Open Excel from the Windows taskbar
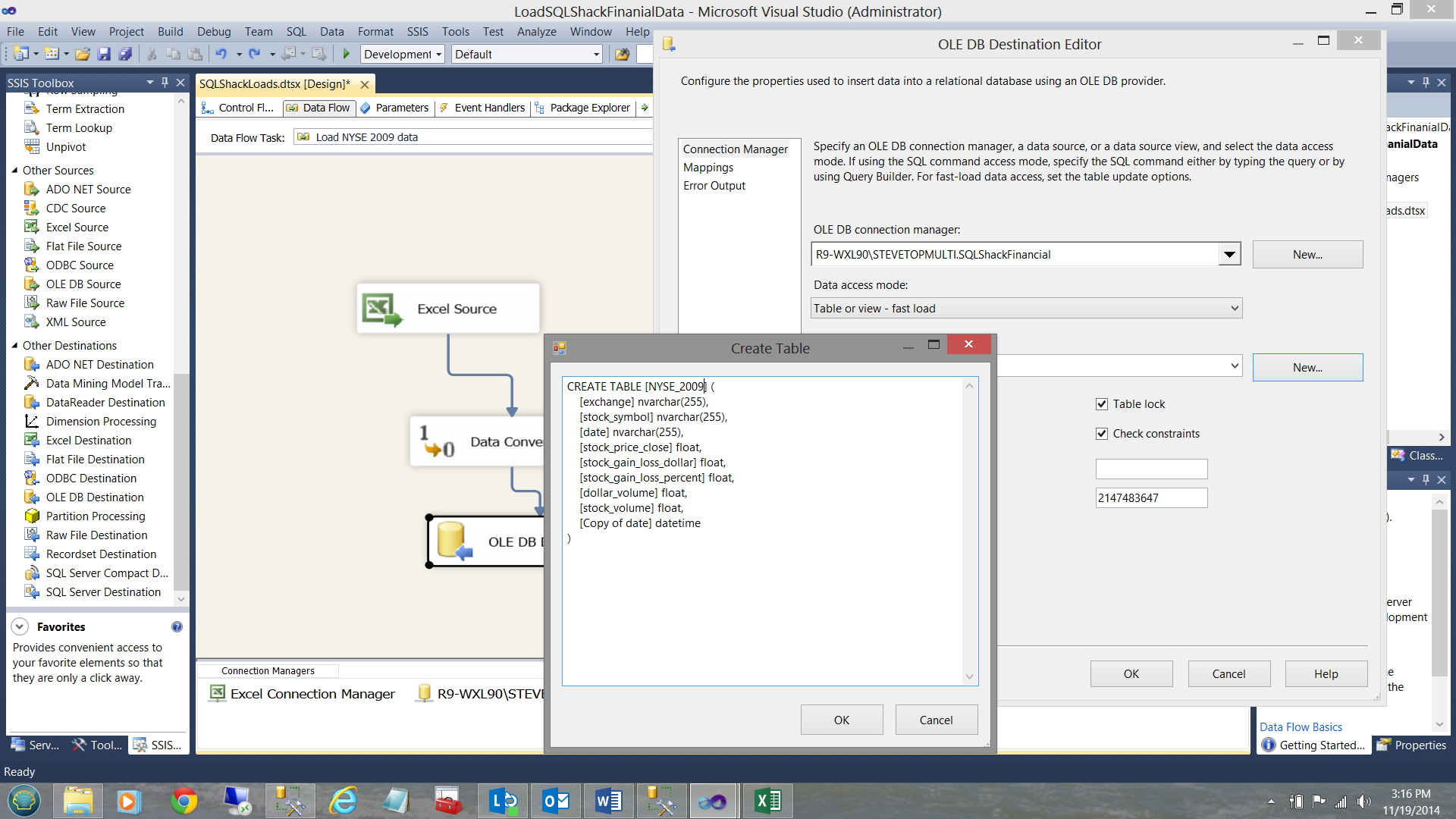 point(767,801)
